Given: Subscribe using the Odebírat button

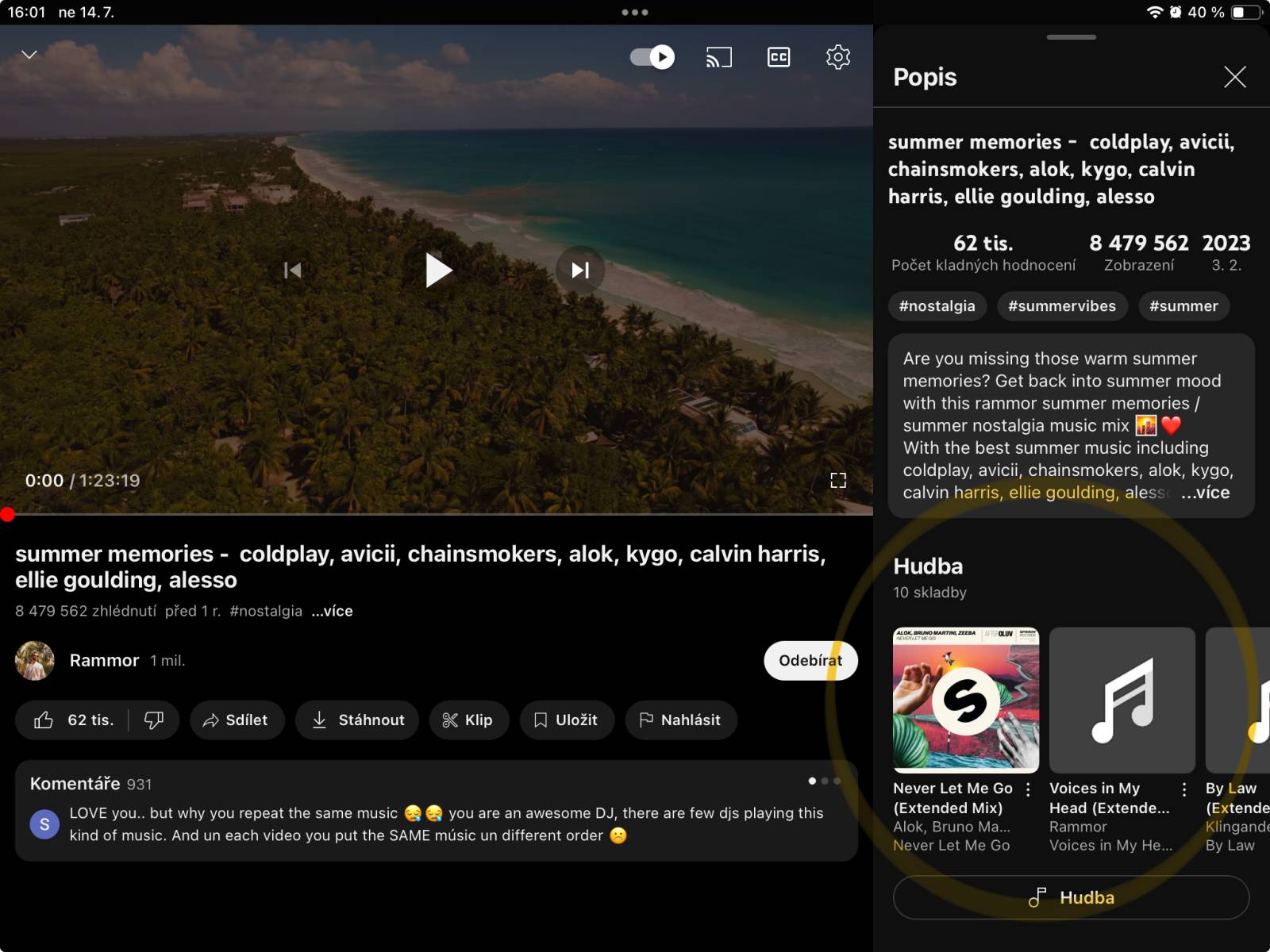Looking at the screenshot, I should pos(810,661).
